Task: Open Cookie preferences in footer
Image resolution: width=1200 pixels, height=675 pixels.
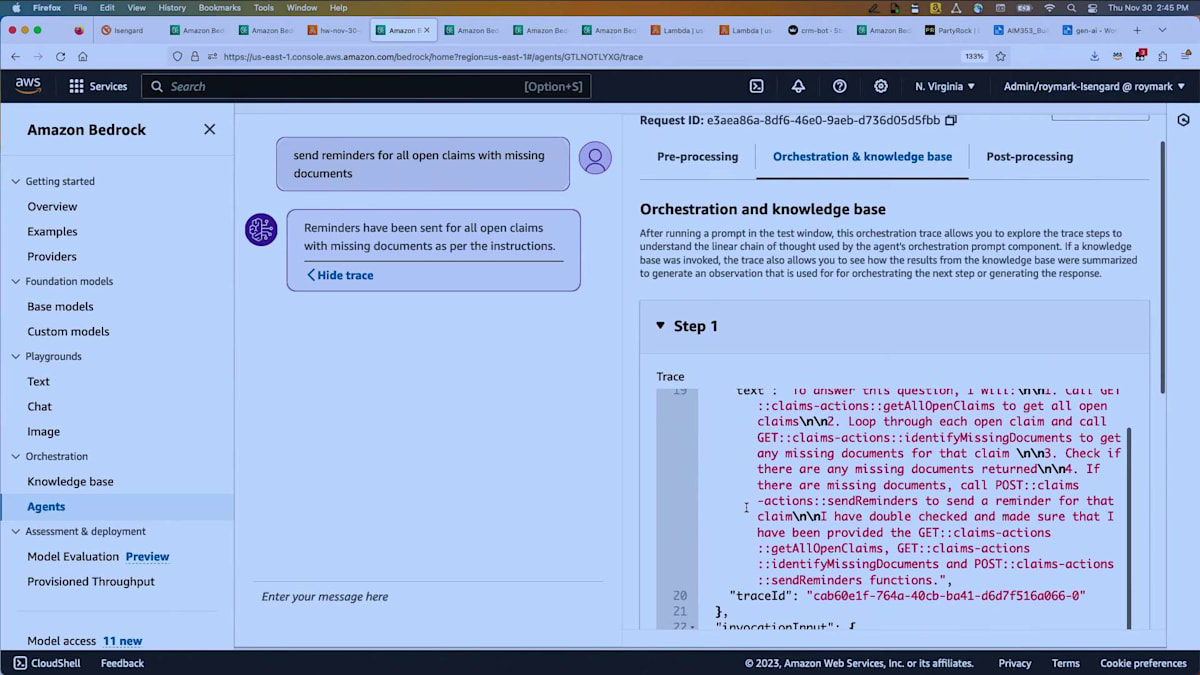Action: [x=1143, y=663]
